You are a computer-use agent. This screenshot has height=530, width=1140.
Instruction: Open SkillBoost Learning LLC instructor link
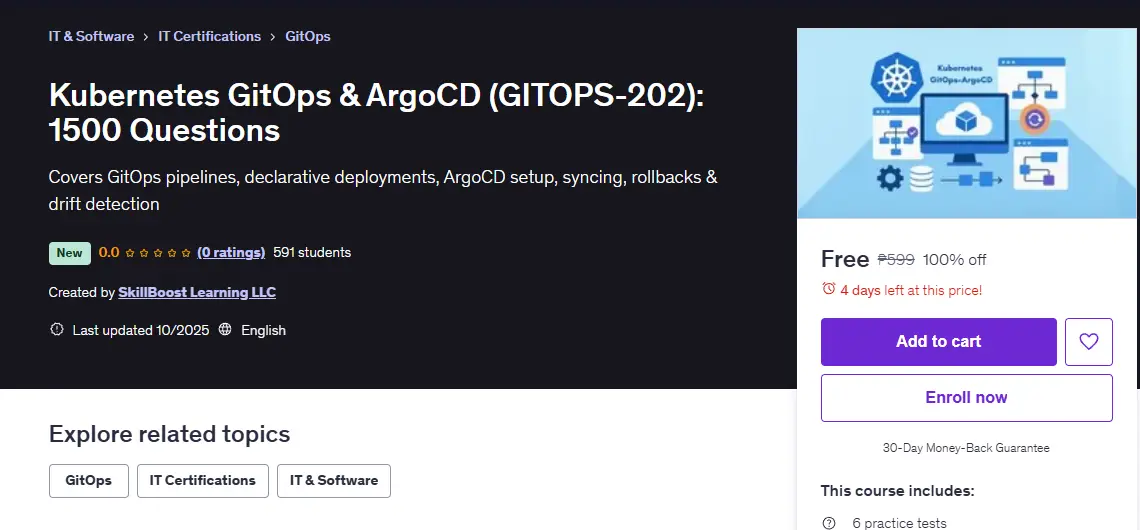click(x=197, y=292)
